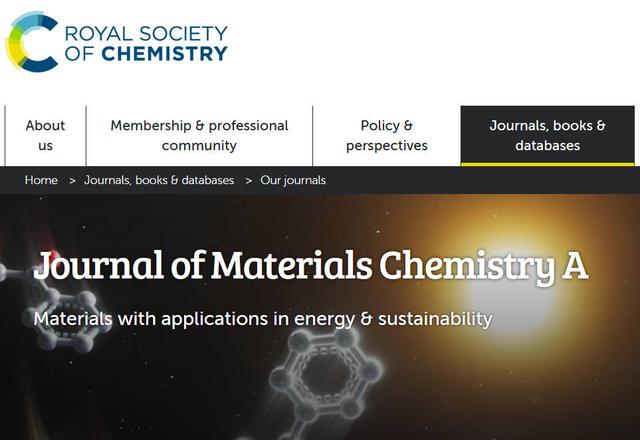Open the About us menu
The width and height of the screenshot is (640, 440).
tap(45, 135)
